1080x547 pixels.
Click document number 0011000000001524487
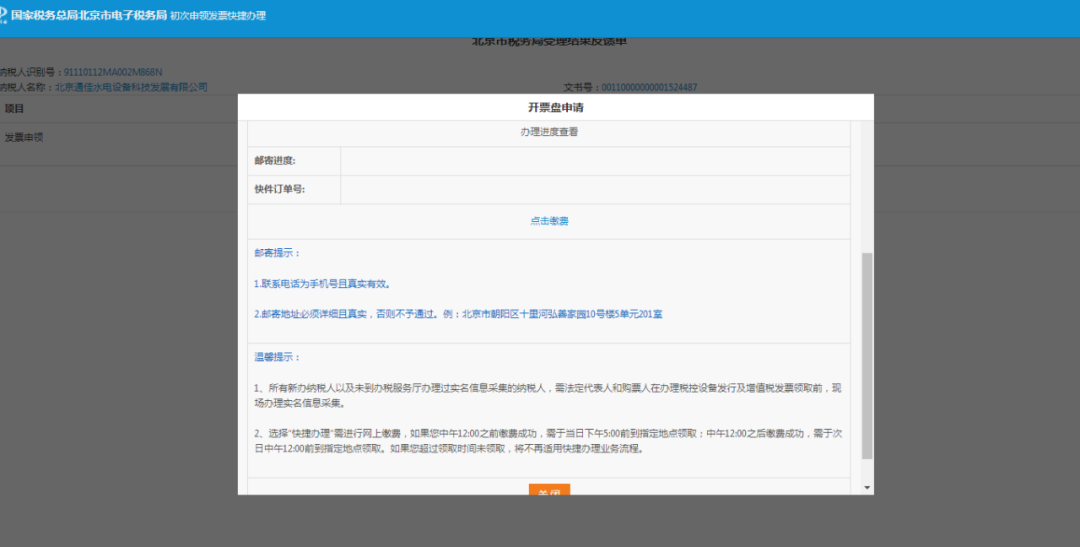point(649,87)
